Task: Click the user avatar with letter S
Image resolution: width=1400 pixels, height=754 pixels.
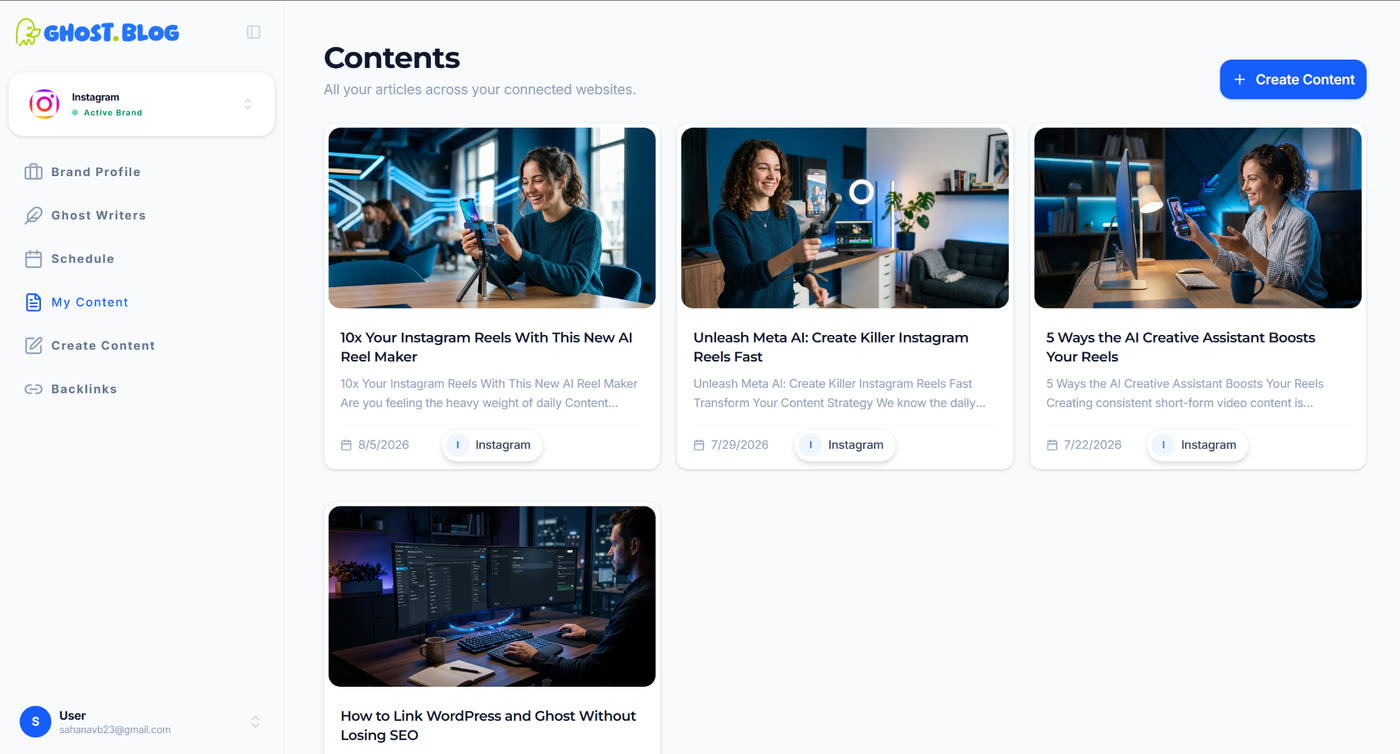Action: 35,721
